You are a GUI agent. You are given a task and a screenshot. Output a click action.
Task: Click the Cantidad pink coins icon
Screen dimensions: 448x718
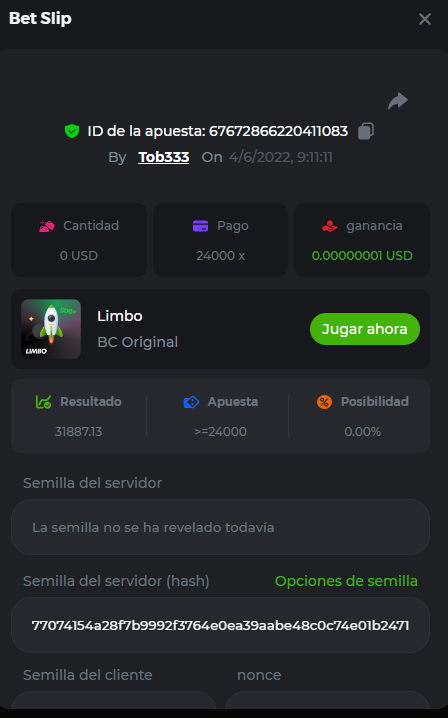[x=47, y=226]
